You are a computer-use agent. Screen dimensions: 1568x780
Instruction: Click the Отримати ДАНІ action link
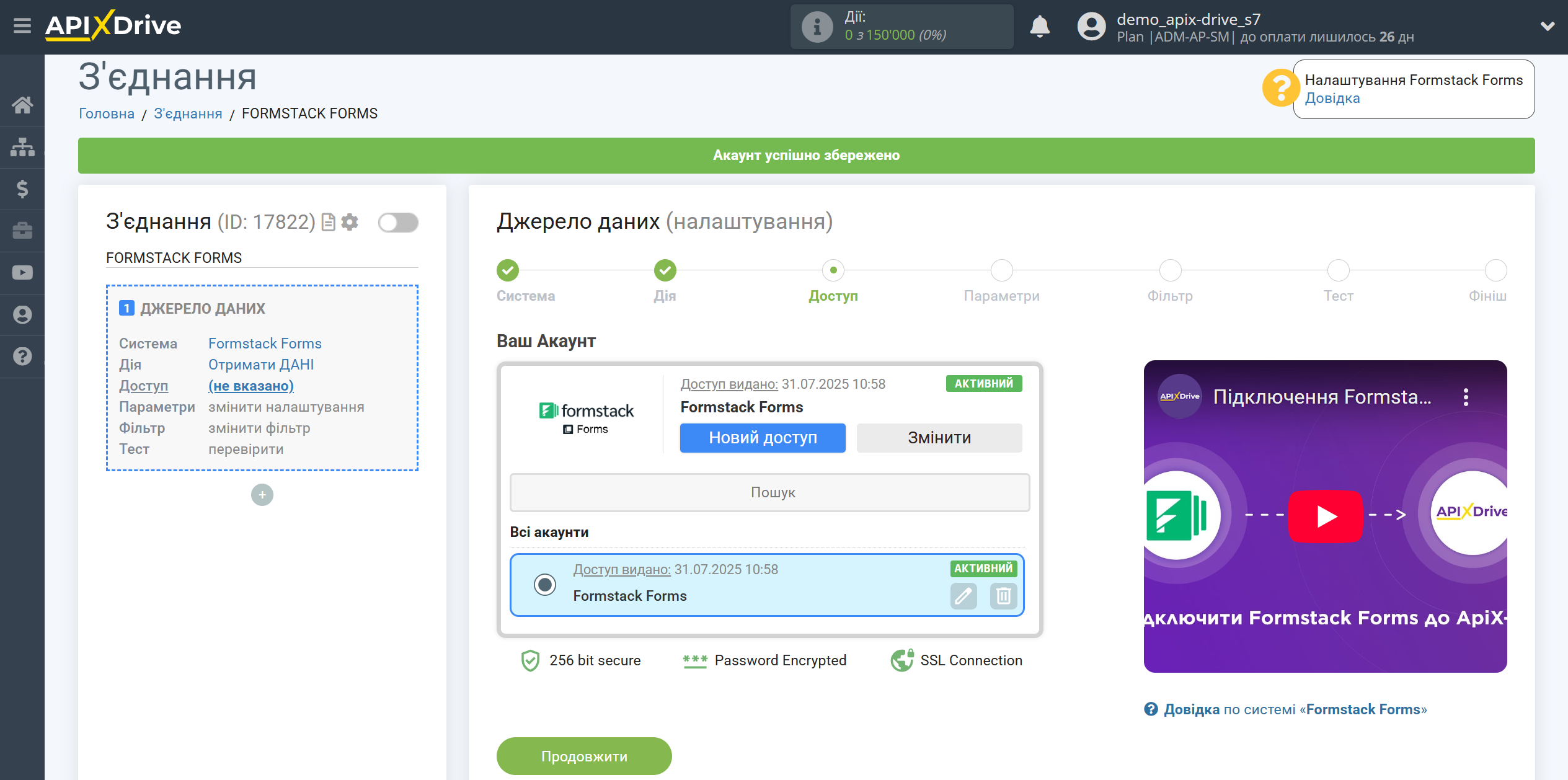point(261,365)
